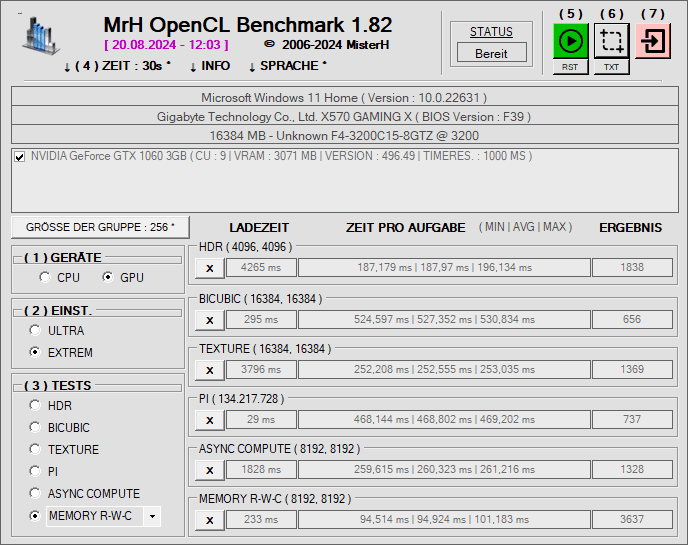Viewport: 688px width, 545px height.
Task: Click the HDR result value 1838
Action: (x=632, y=267)
